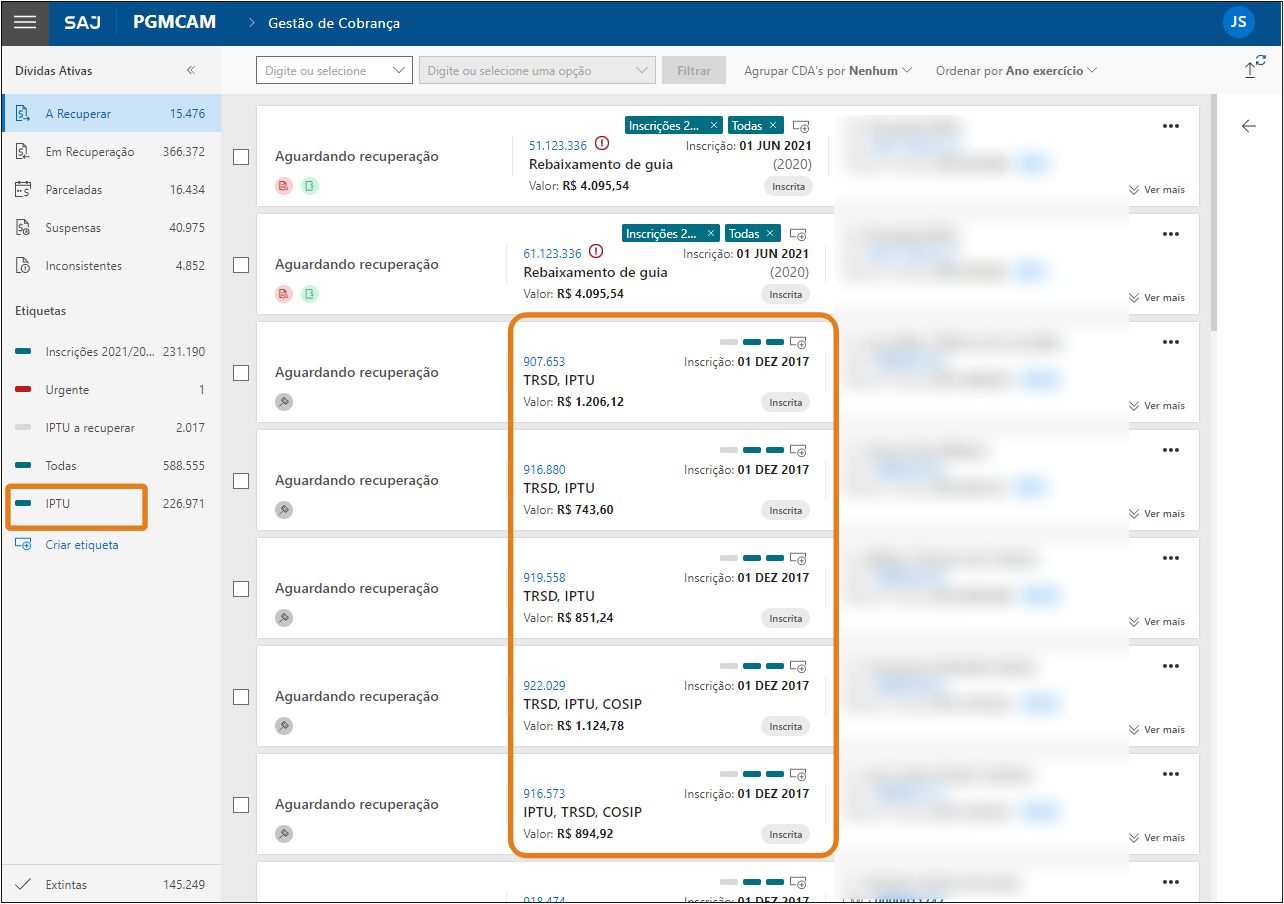Expand Ver mais for debt 916.880

point(1157,513)
